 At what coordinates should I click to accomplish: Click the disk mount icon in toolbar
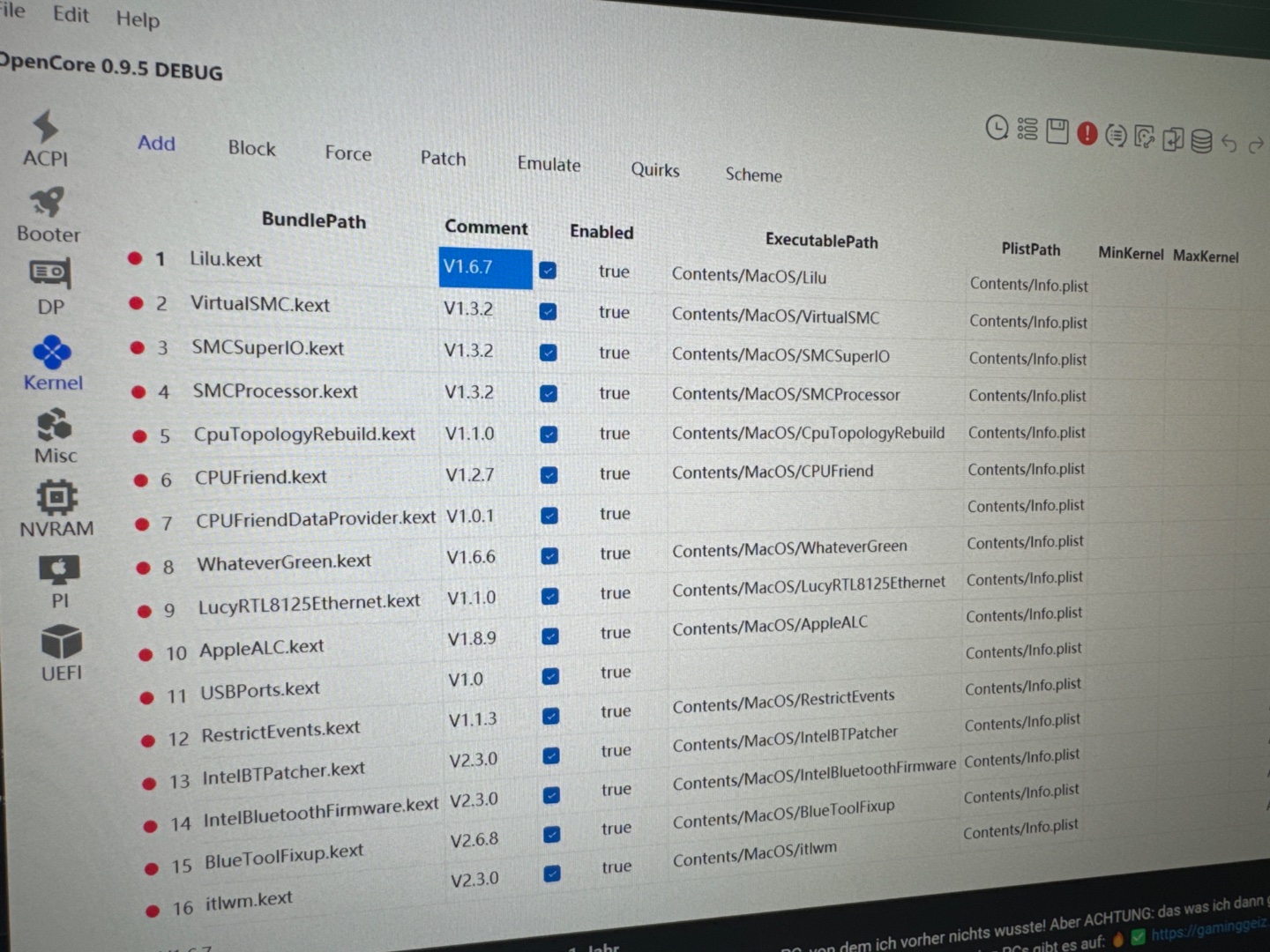(1144, 137)
